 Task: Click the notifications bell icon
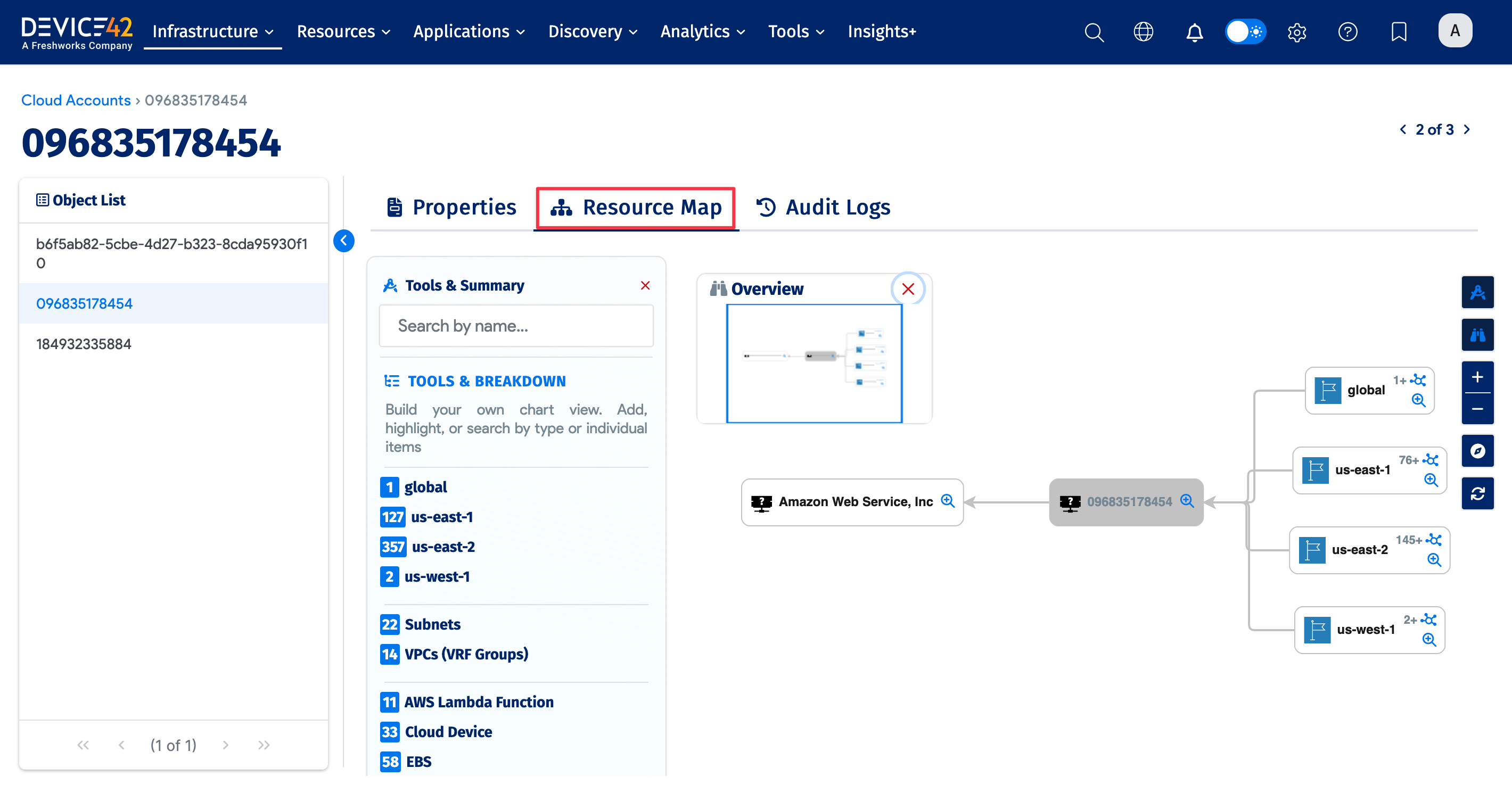point(1194,32)
